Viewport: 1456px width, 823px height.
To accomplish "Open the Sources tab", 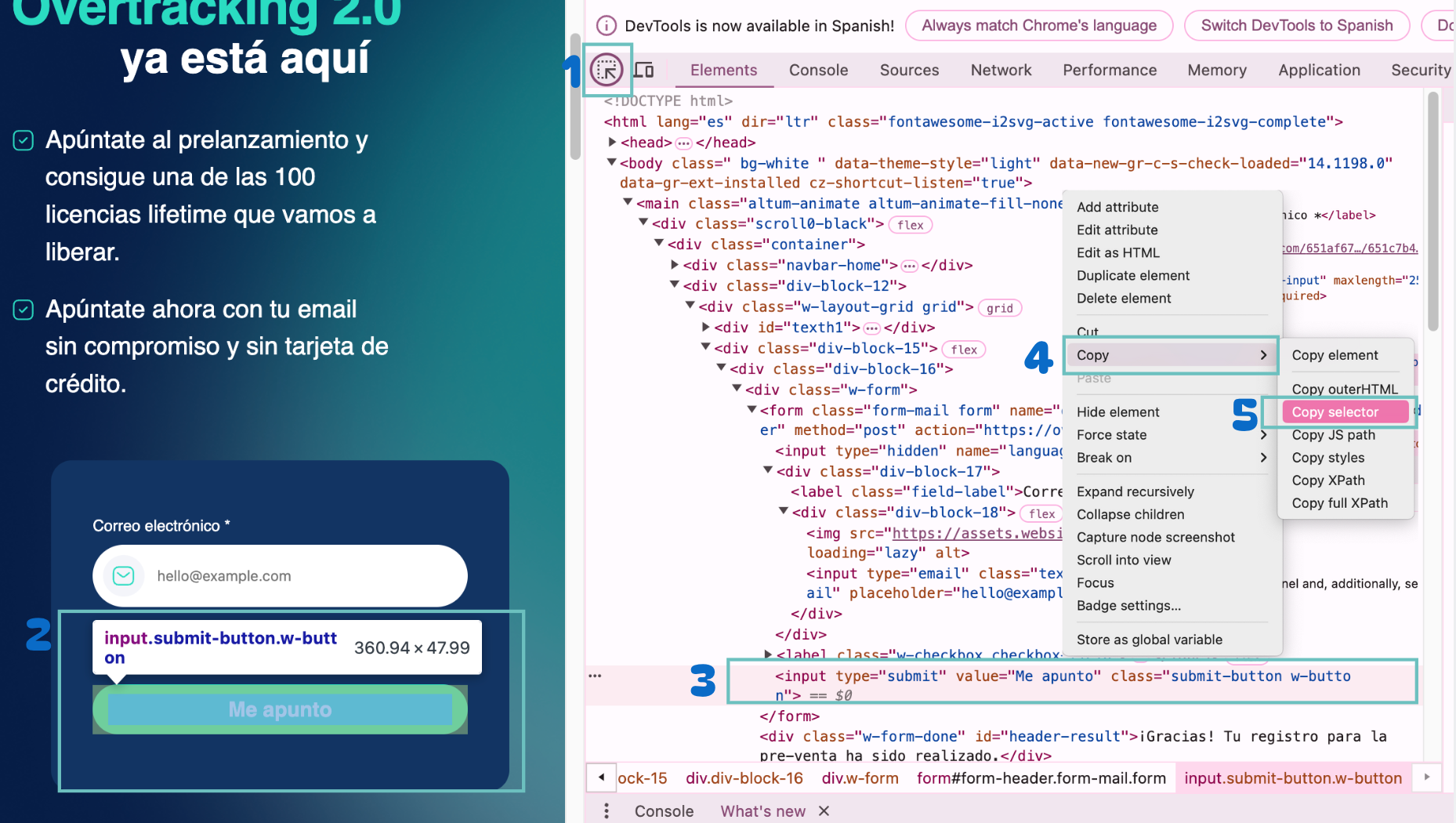I will point(909,70).
